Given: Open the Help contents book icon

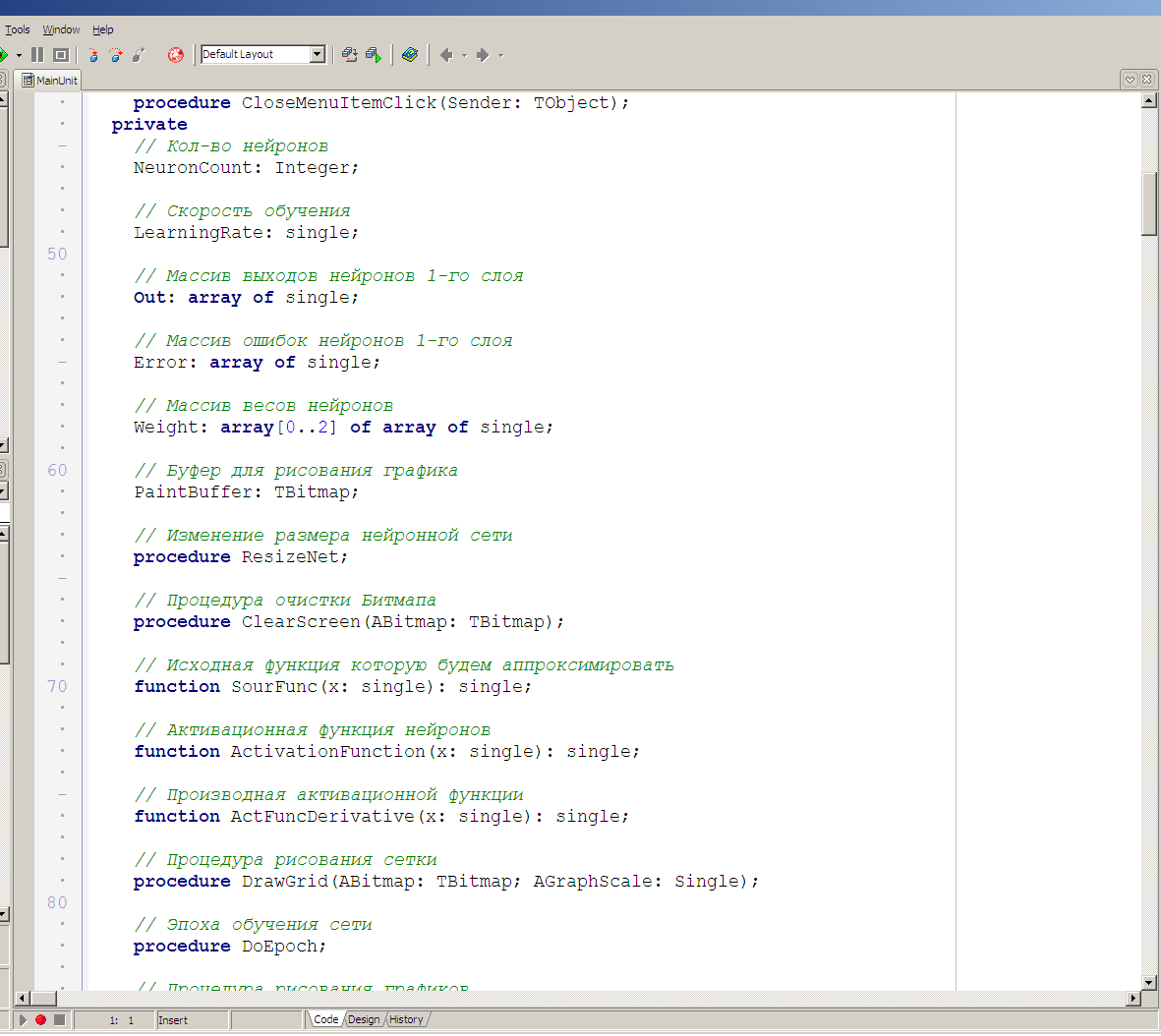Looking at the screenshot, I should tap(410, 55).
